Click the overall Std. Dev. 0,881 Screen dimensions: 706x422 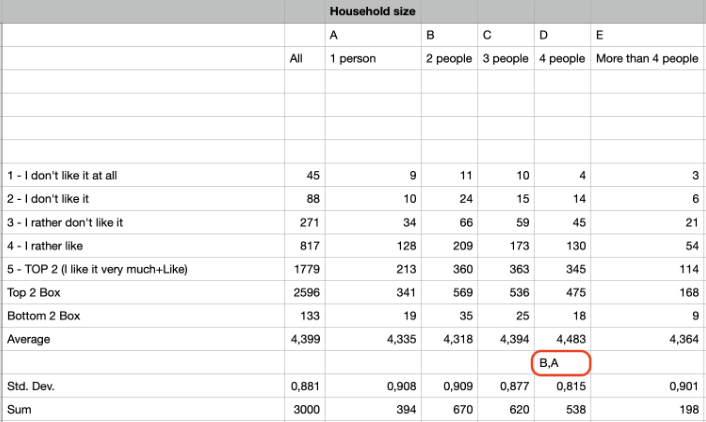coord(305,386)
